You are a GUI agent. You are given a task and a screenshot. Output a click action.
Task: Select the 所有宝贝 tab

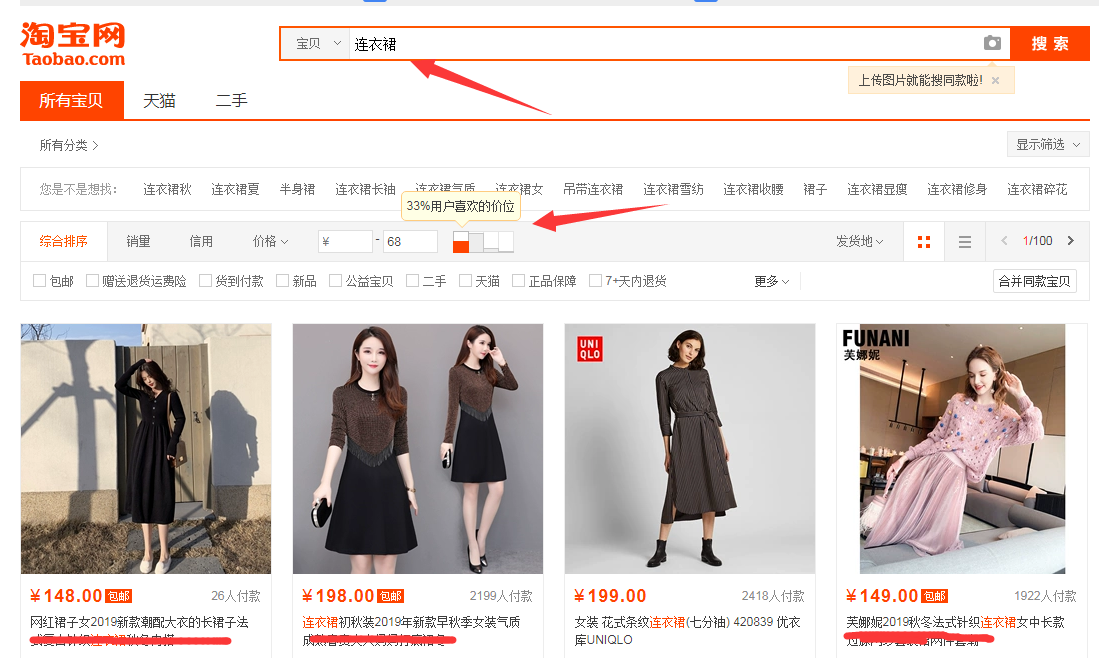coord(71,100)
